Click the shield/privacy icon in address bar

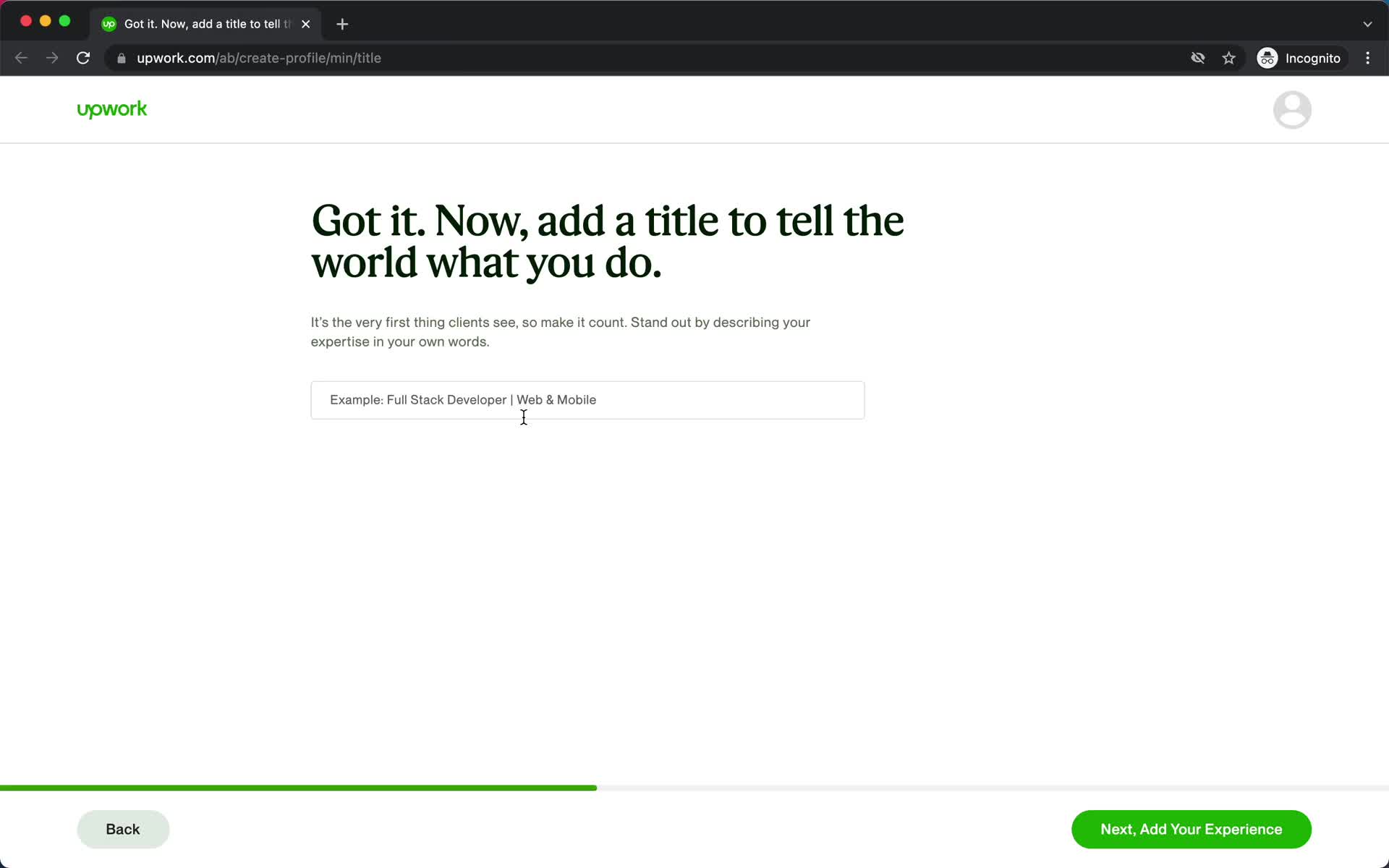click(1197, 58)
